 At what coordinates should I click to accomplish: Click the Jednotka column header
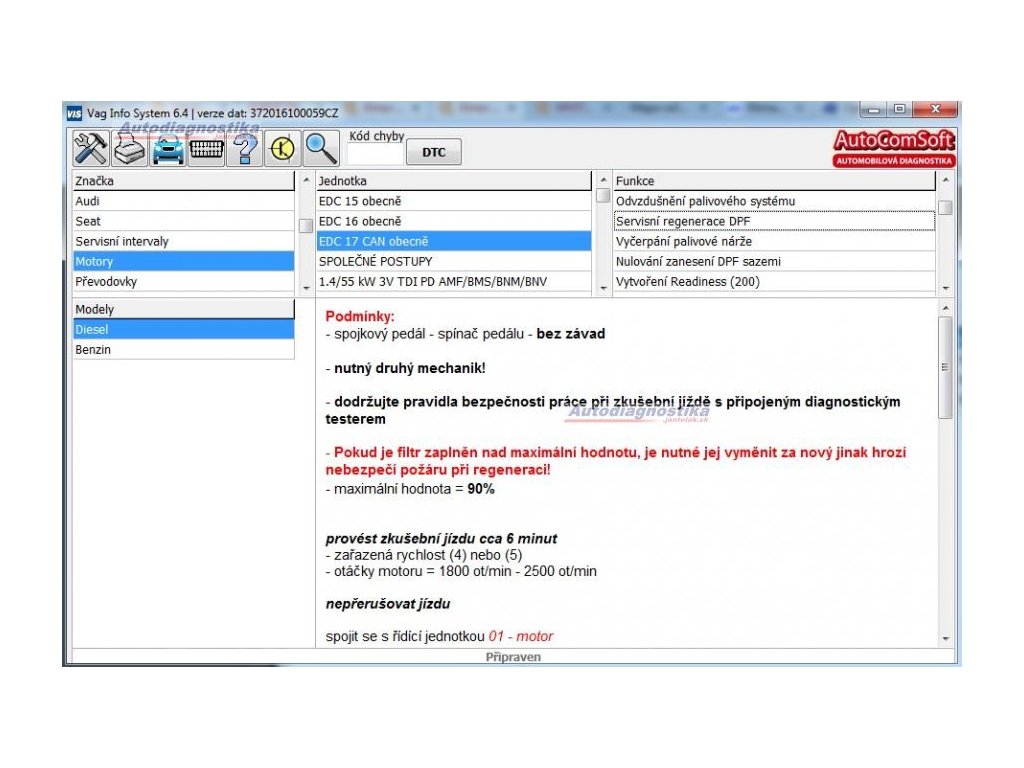pos(454,181)
